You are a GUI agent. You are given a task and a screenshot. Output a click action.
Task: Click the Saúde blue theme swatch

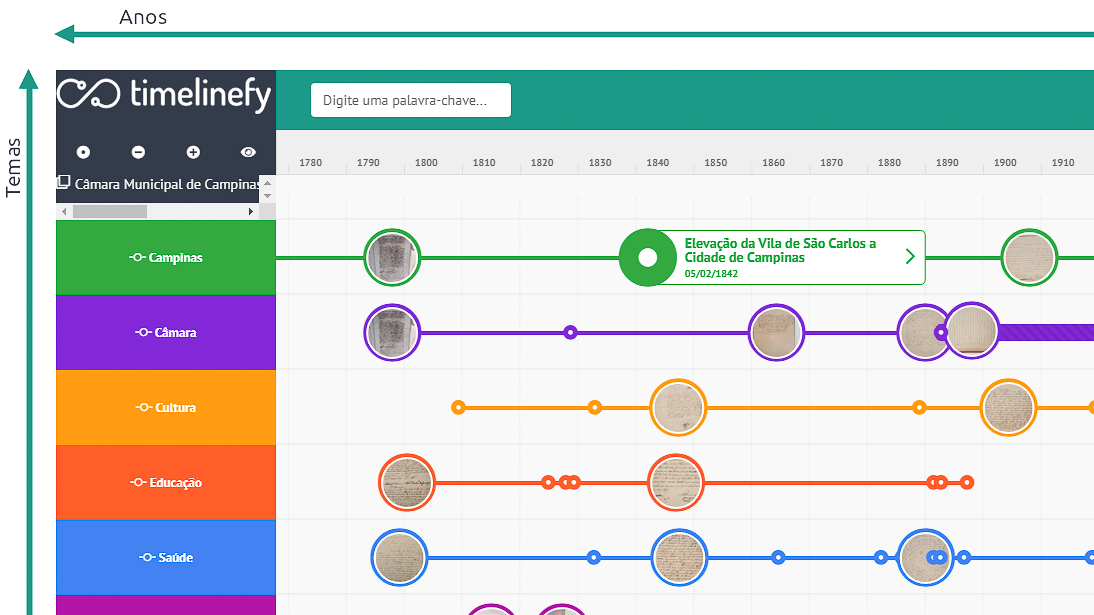point(166,557)
